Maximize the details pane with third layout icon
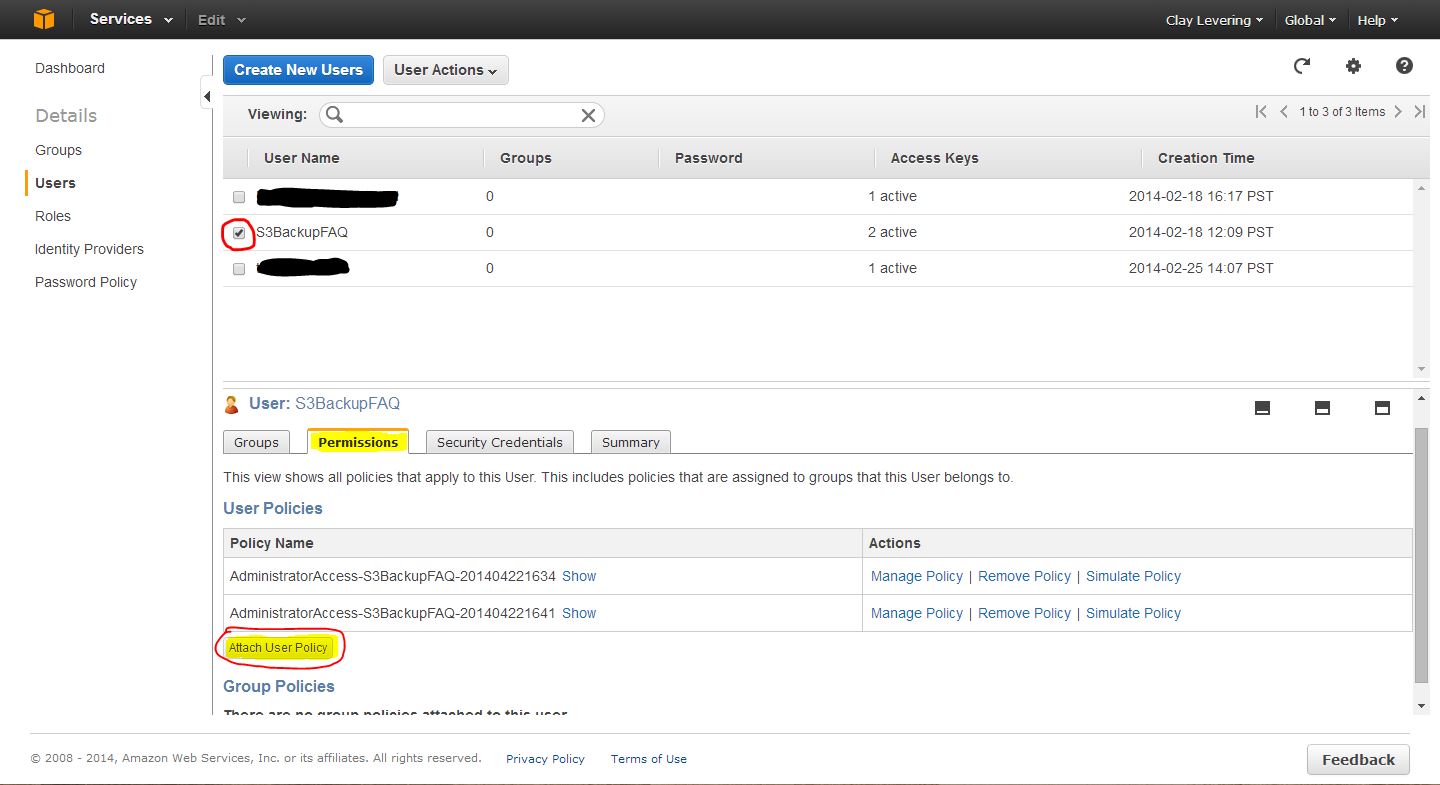1440x785 pixels. click(x=1382, y=408)
